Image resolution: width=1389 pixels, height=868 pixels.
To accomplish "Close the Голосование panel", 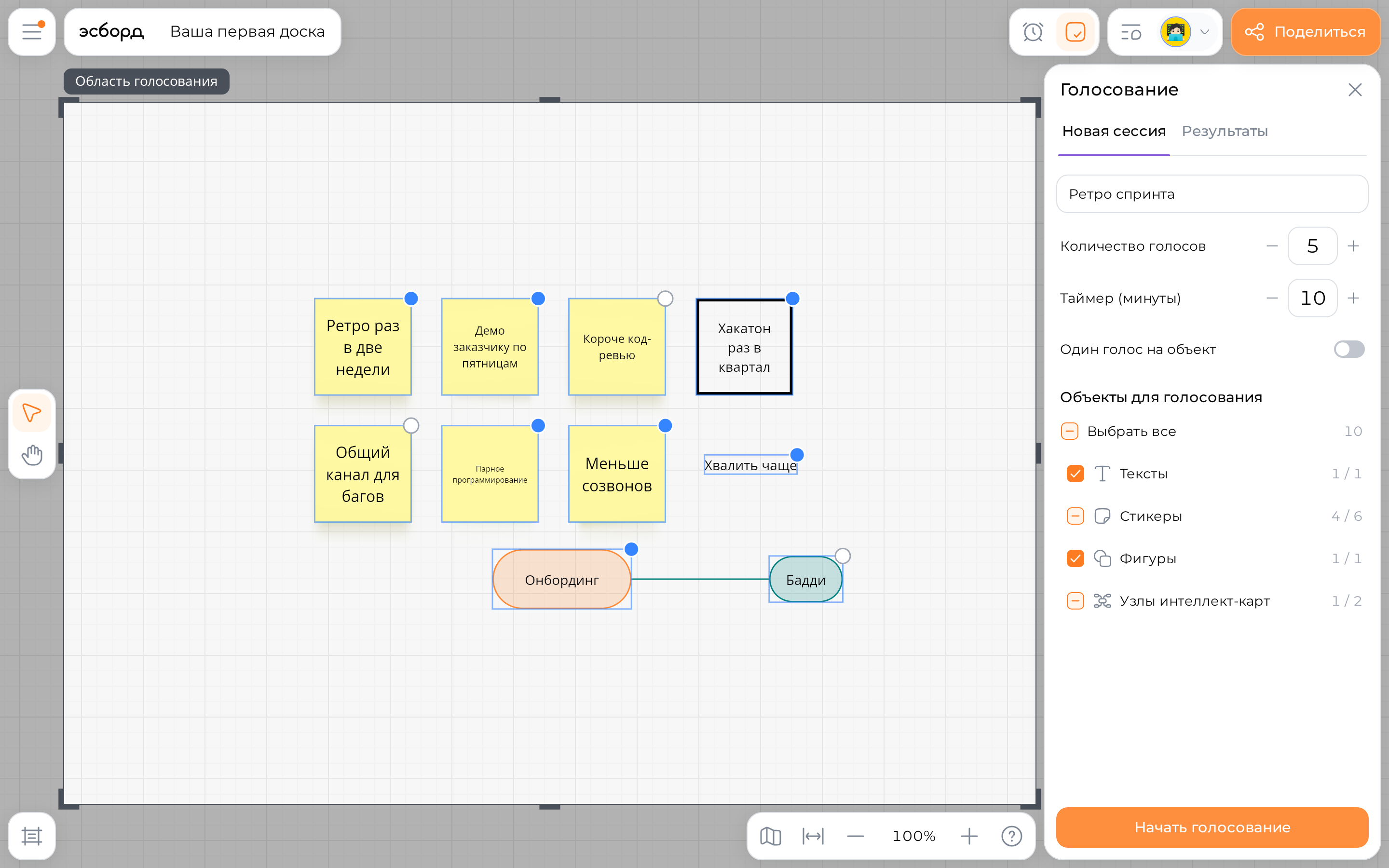I will [1355, 90].
